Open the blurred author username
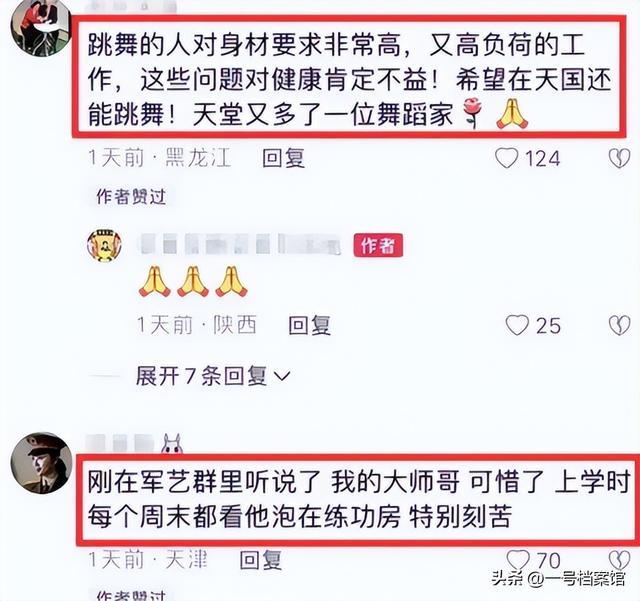The width and height of the screenshot is (640, 601). point(240,244)
